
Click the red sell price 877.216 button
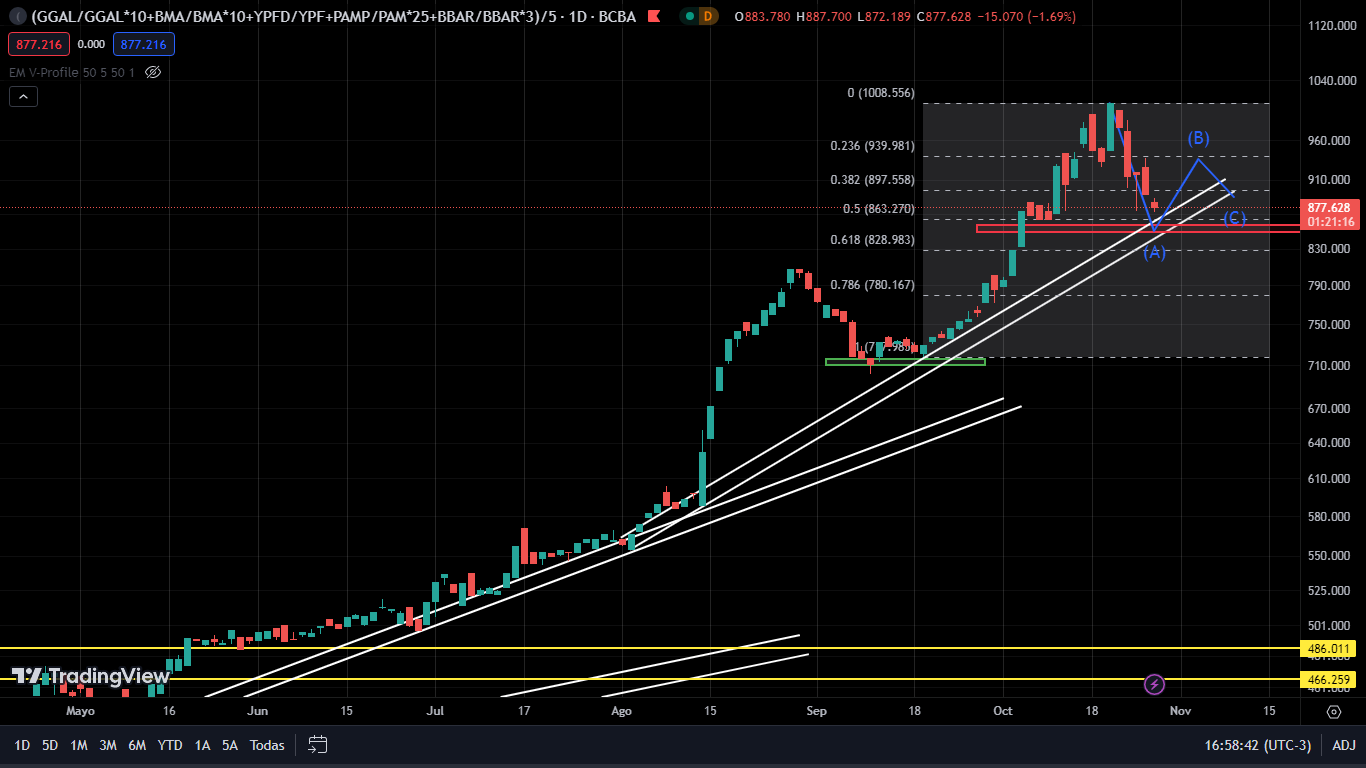tap(39, 44)
